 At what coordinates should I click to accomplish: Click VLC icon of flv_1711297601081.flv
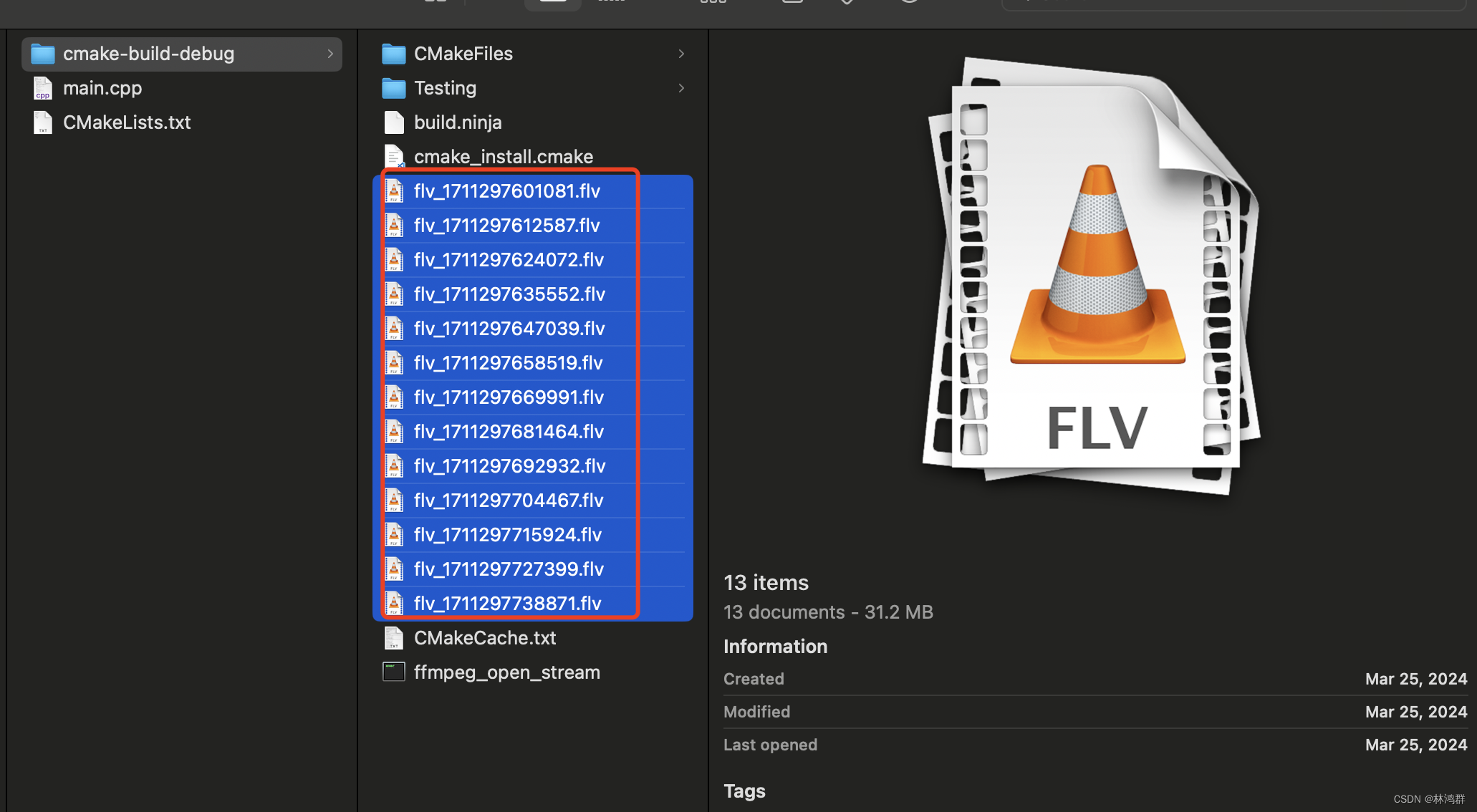click(x=394, y=191)
